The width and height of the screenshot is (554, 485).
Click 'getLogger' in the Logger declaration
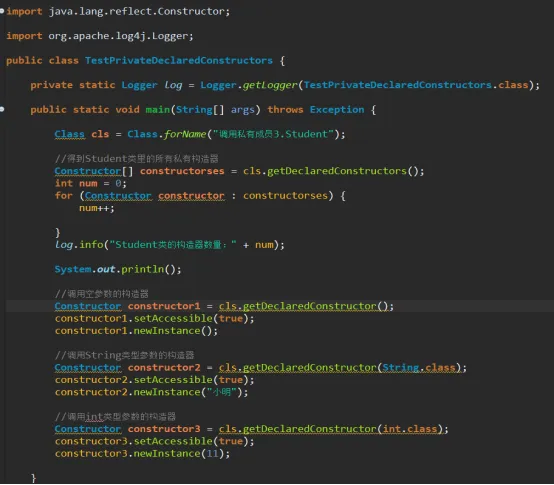270,85
